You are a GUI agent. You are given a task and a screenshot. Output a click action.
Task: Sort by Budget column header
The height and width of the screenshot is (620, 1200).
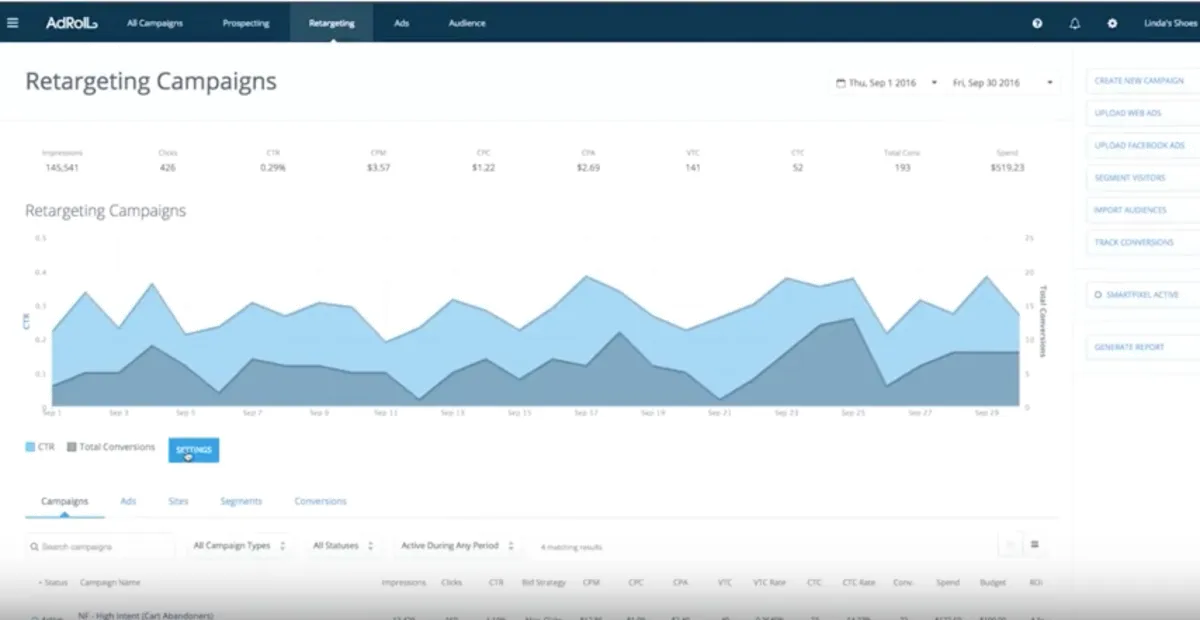[x=992, y=582]
